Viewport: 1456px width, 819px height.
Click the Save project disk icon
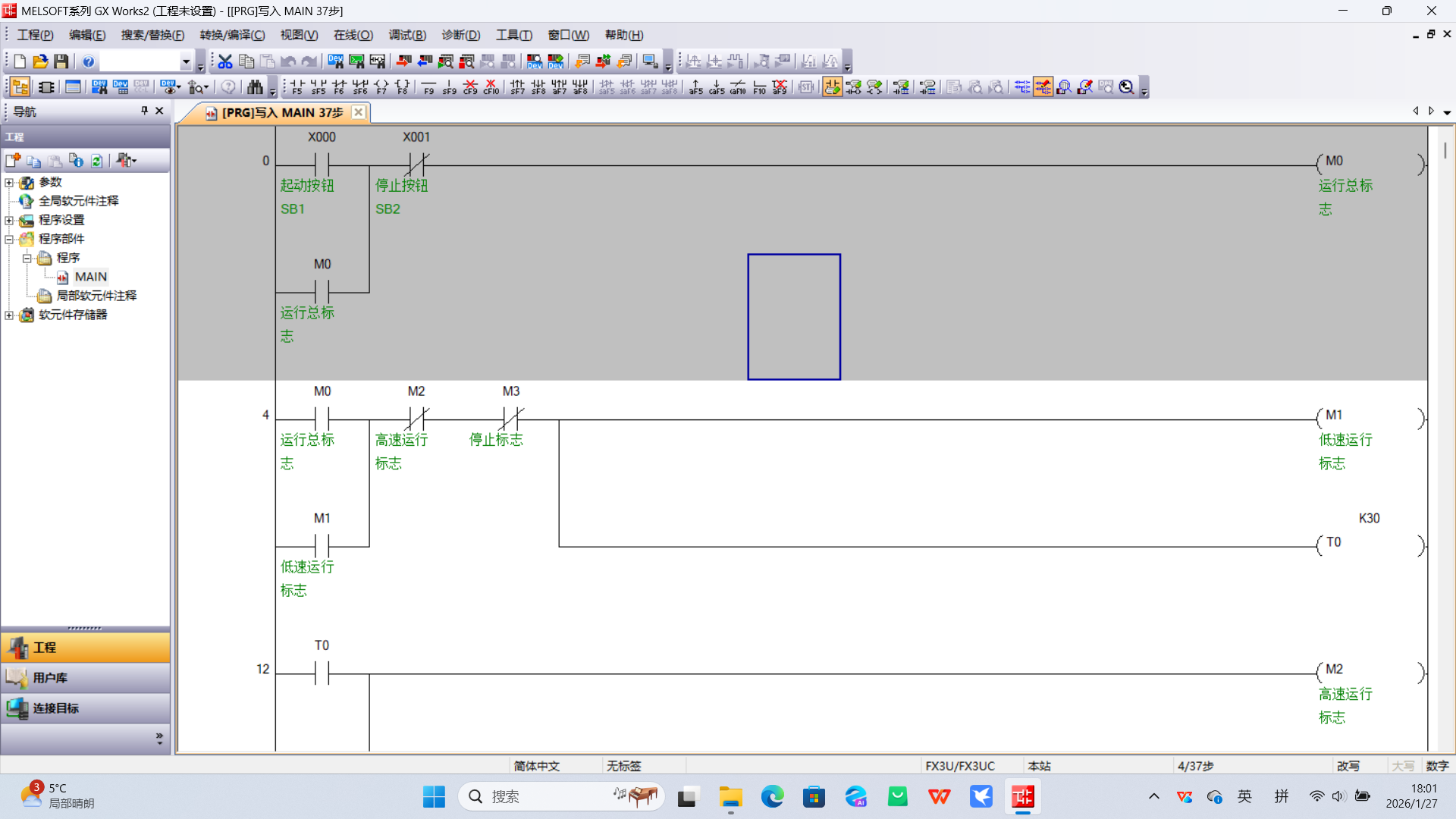click(61, 61)
